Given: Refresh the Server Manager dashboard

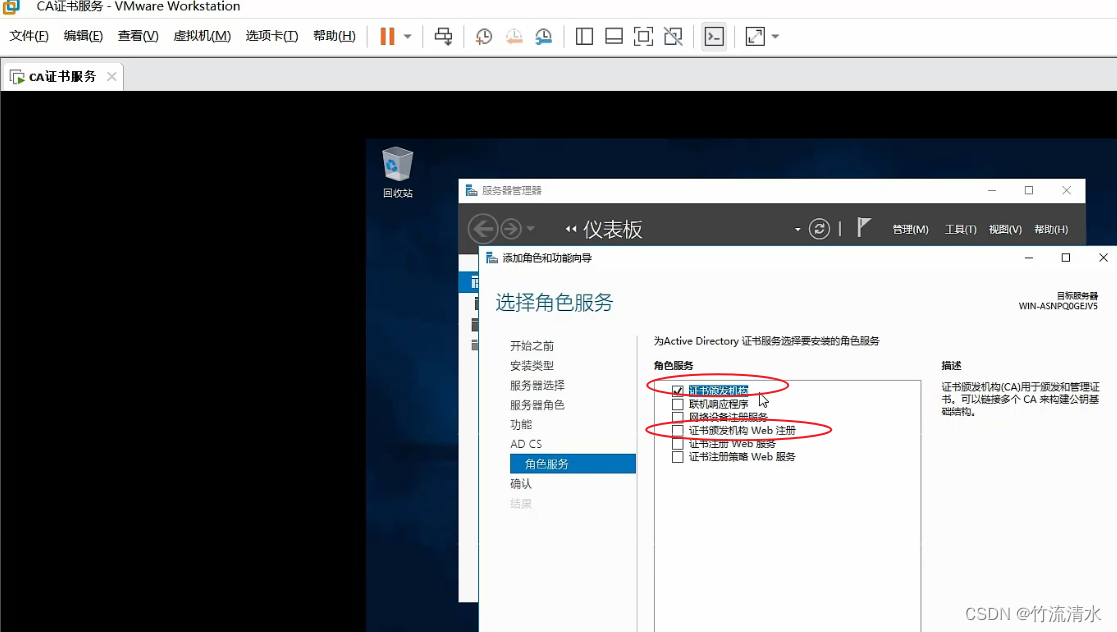Looking at the screenshot, I should 819,229.
